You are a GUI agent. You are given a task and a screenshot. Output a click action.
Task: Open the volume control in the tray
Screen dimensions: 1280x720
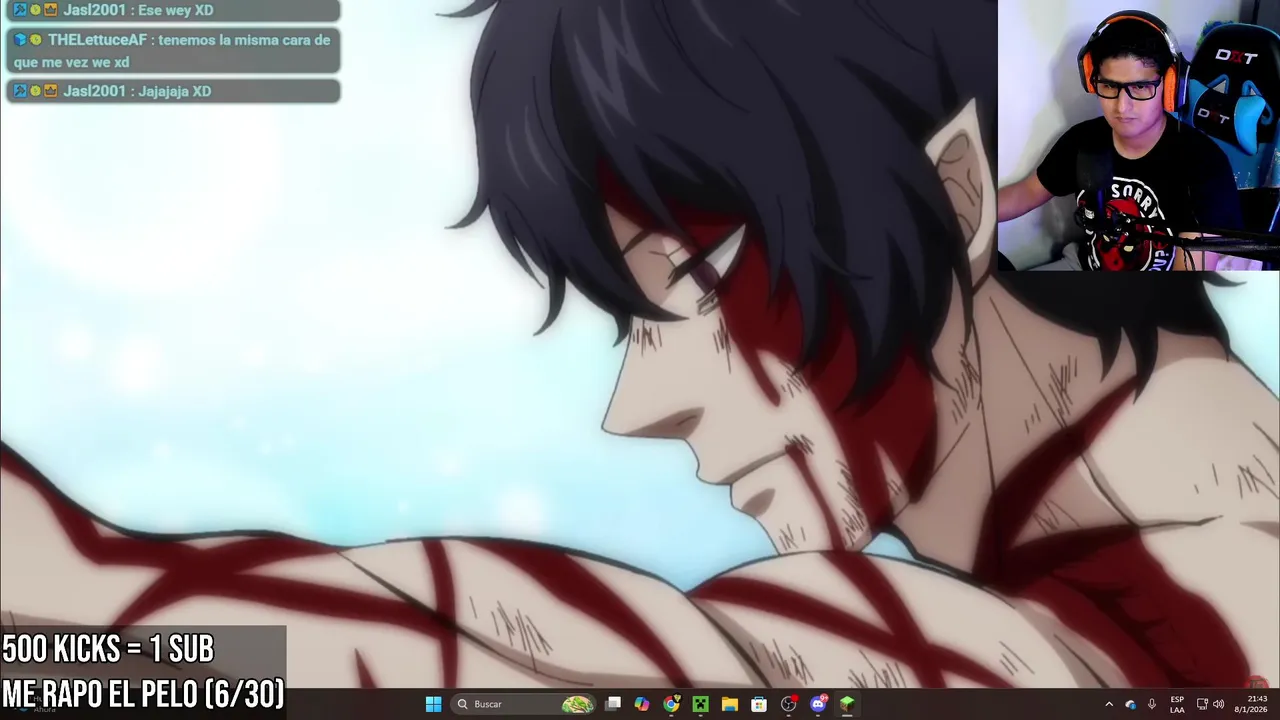click(1218, 704)
